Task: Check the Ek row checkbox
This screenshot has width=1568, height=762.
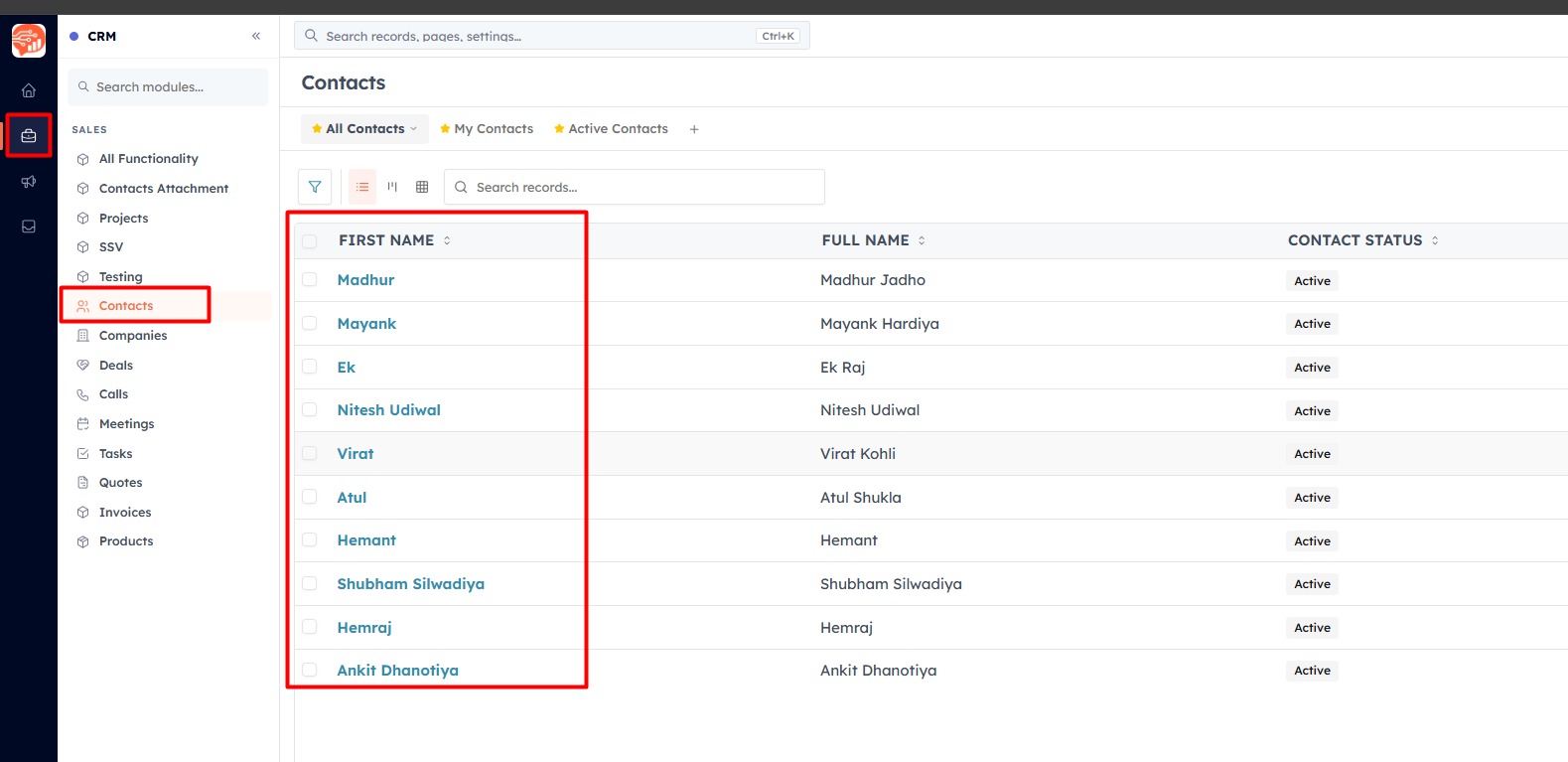Action: click(310, 367)
